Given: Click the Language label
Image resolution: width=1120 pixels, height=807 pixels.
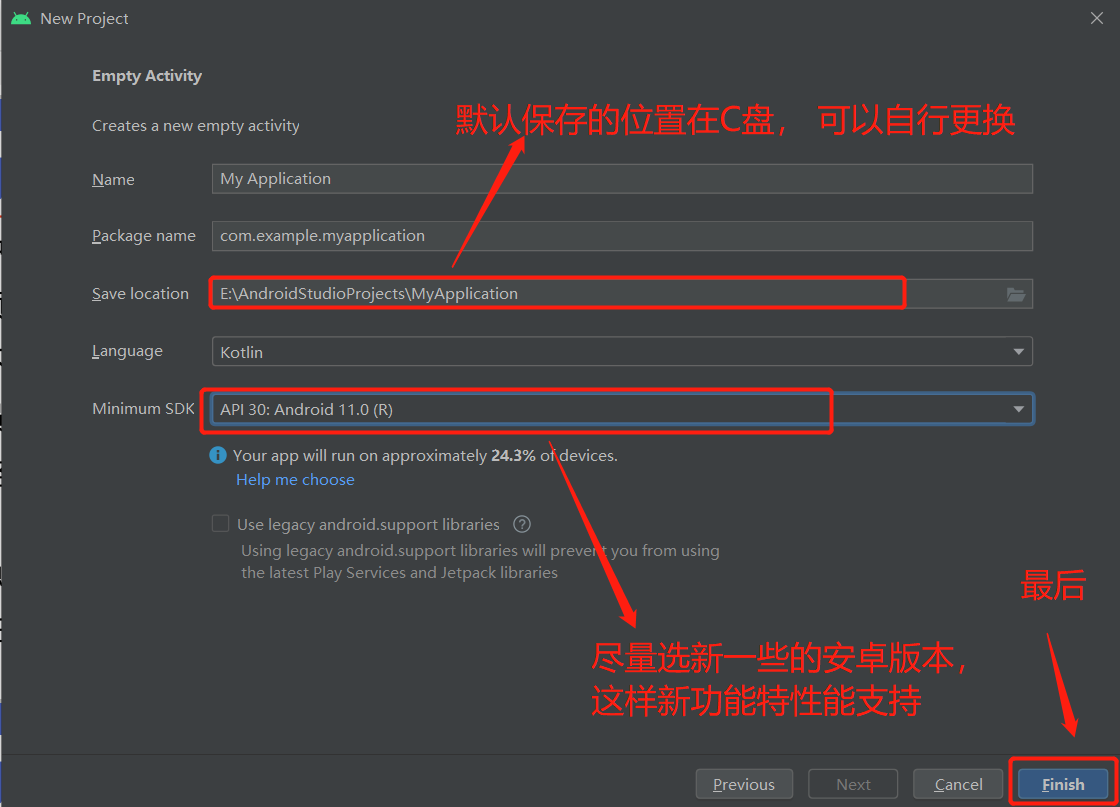Looking at the screenshot, I should 127,351.
